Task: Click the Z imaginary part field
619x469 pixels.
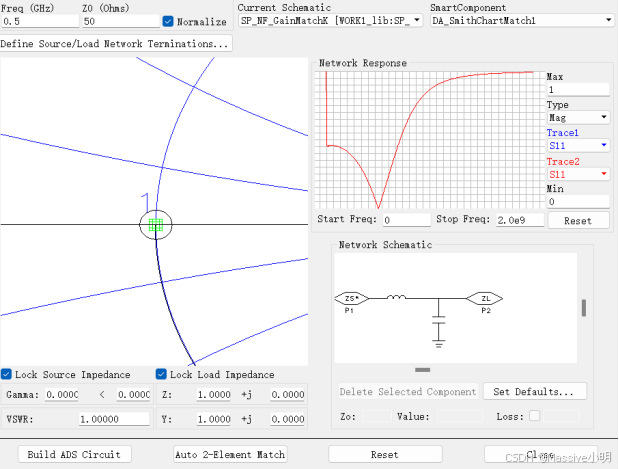Action: tap(287, 394)
